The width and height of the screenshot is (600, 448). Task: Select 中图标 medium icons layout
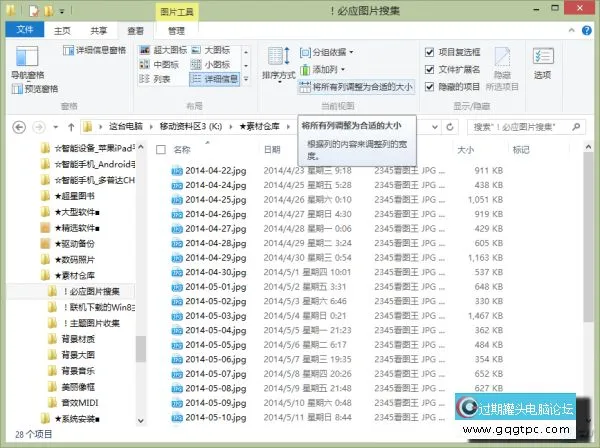160,64
